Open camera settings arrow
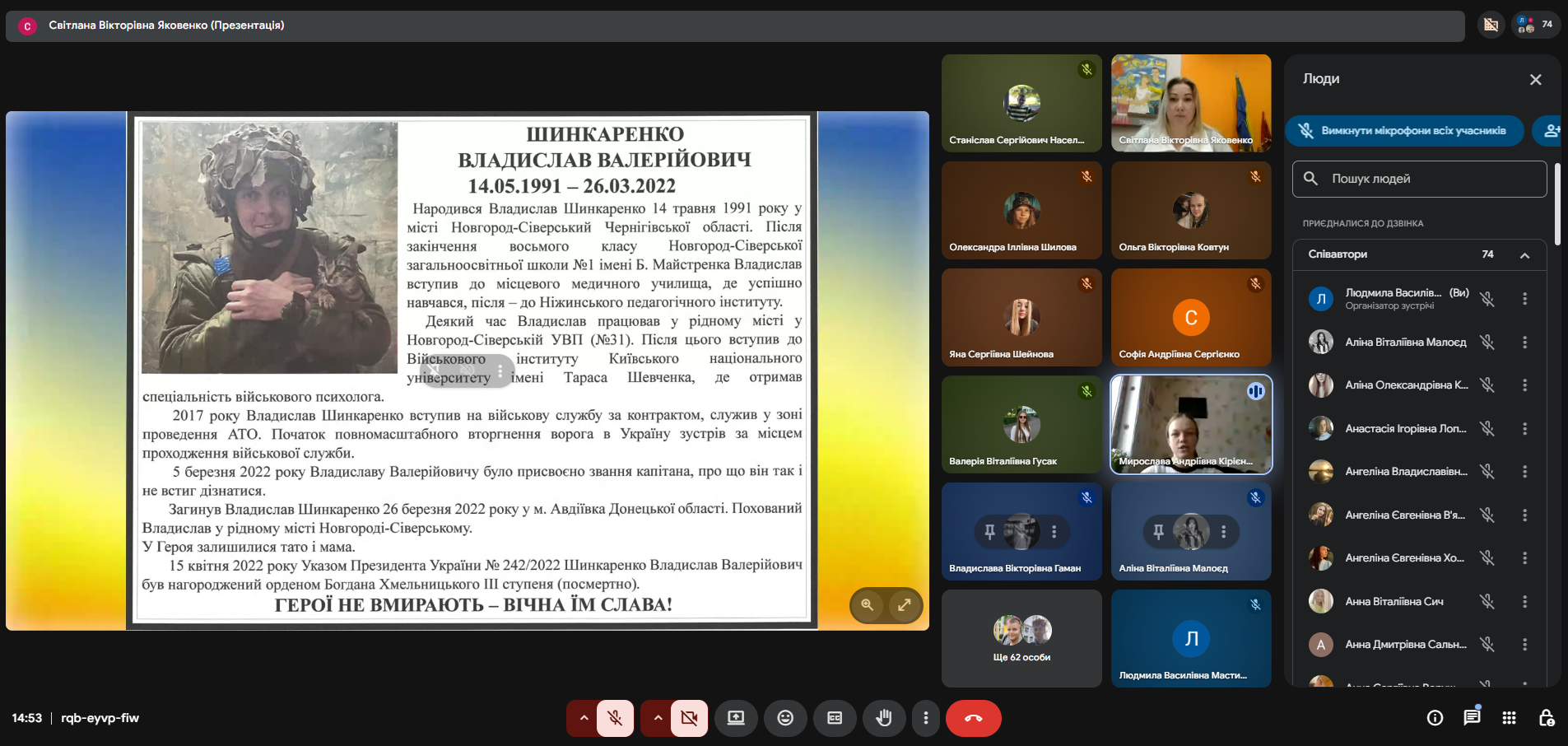Screen dimensions: 1568x746 tap(658, 718)
